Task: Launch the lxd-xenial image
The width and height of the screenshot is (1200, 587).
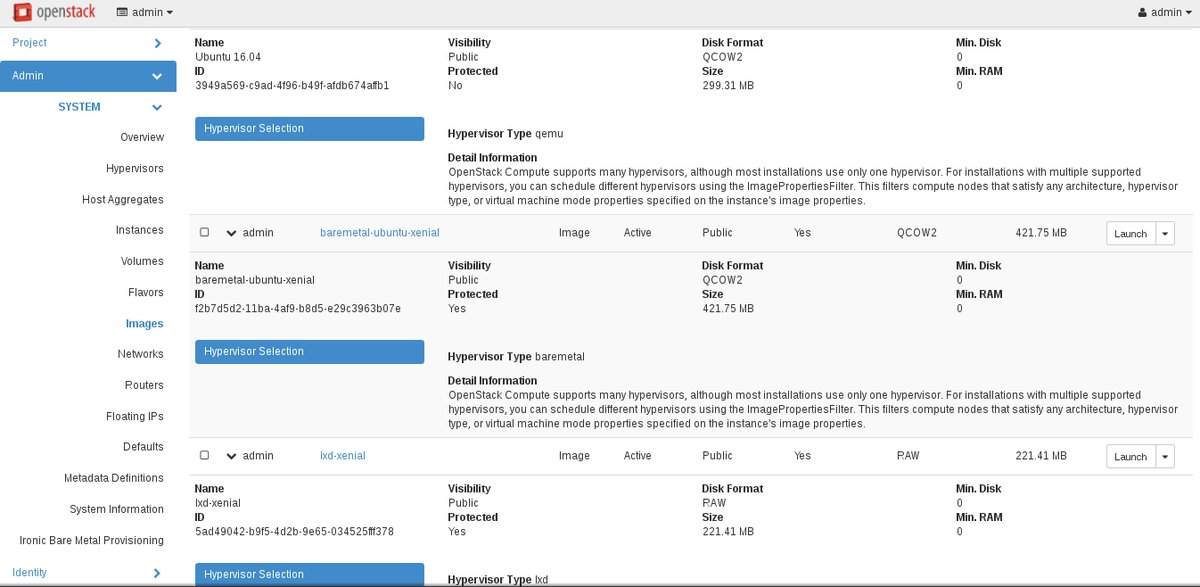Action: pos(1131,456)
